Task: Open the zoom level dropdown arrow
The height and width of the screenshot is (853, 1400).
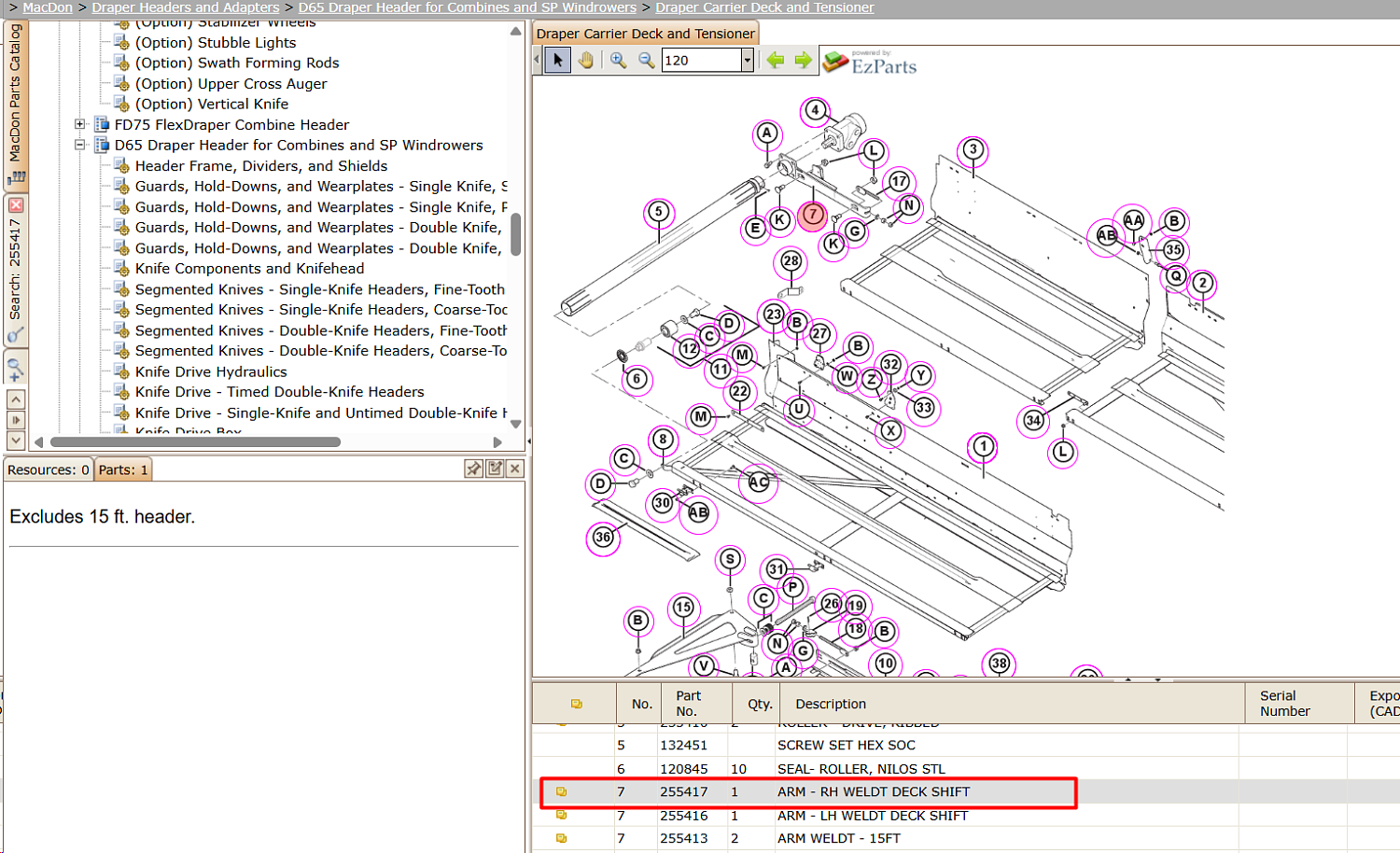Action: pyautogui.click(x=747, y=61)
